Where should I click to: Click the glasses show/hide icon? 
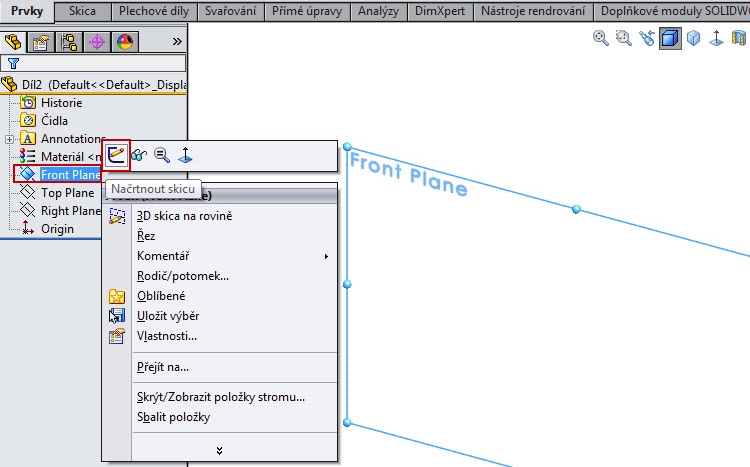(139, 155)
